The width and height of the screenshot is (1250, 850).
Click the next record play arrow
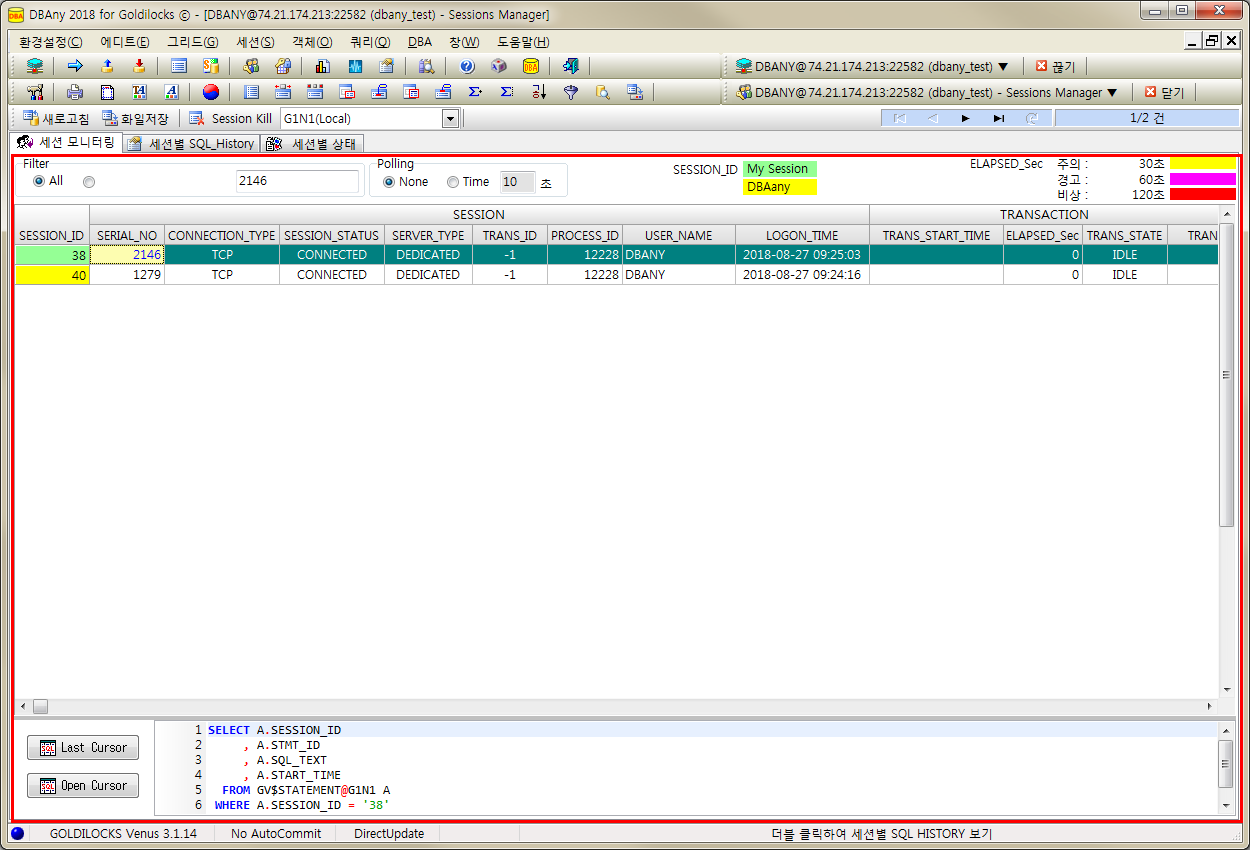[x=965, y=118]
